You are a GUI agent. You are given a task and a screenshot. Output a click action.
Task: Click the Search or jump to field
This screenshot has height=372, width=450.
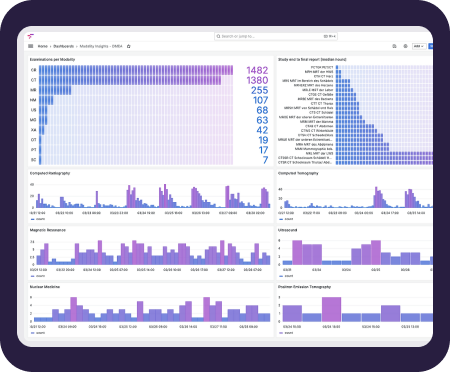pos(276,36)
